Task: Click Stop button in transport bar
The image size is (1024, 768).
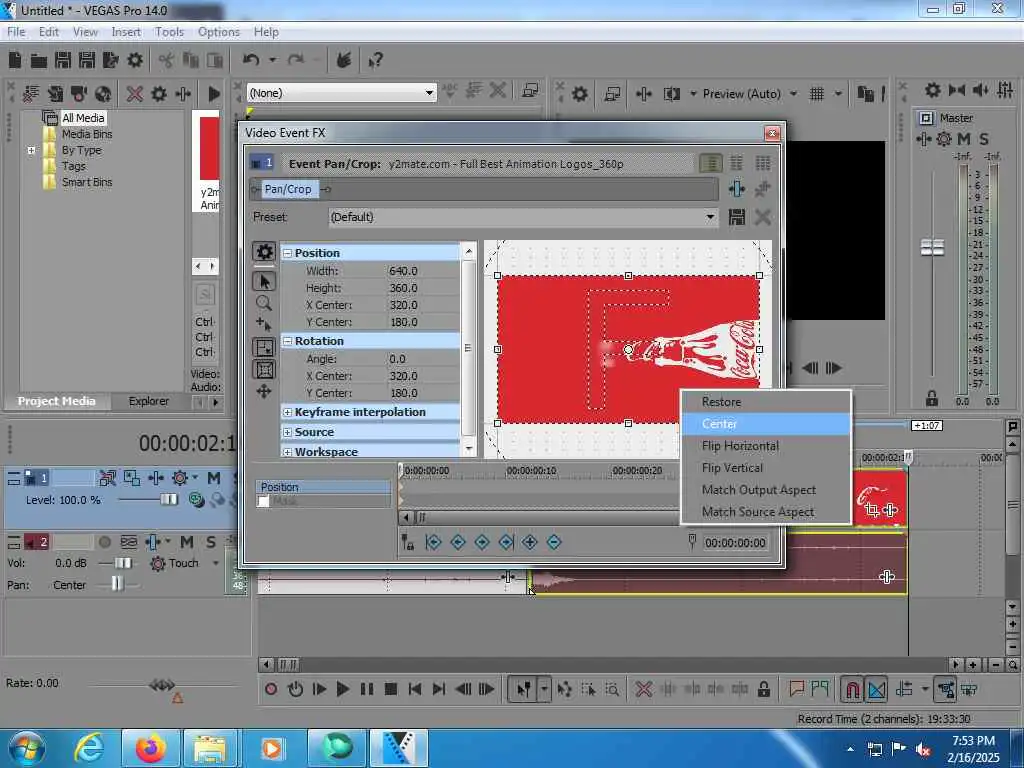Action: coord(391,689)
